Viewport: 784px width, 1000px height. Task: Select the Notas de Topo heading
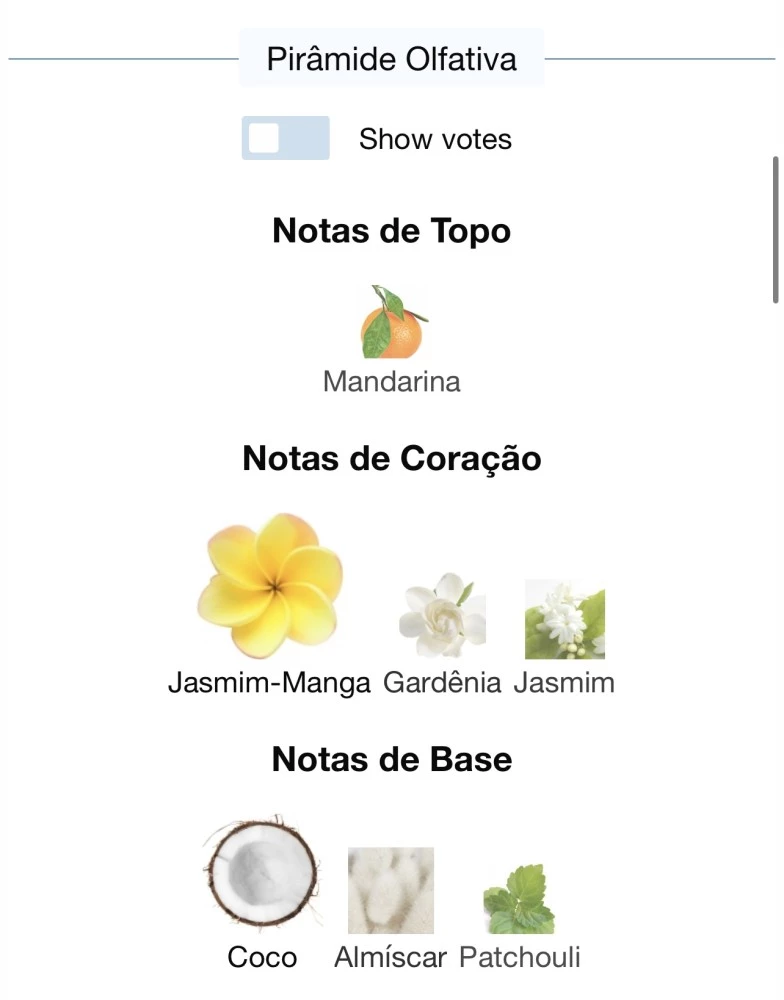tap(392, 230)
